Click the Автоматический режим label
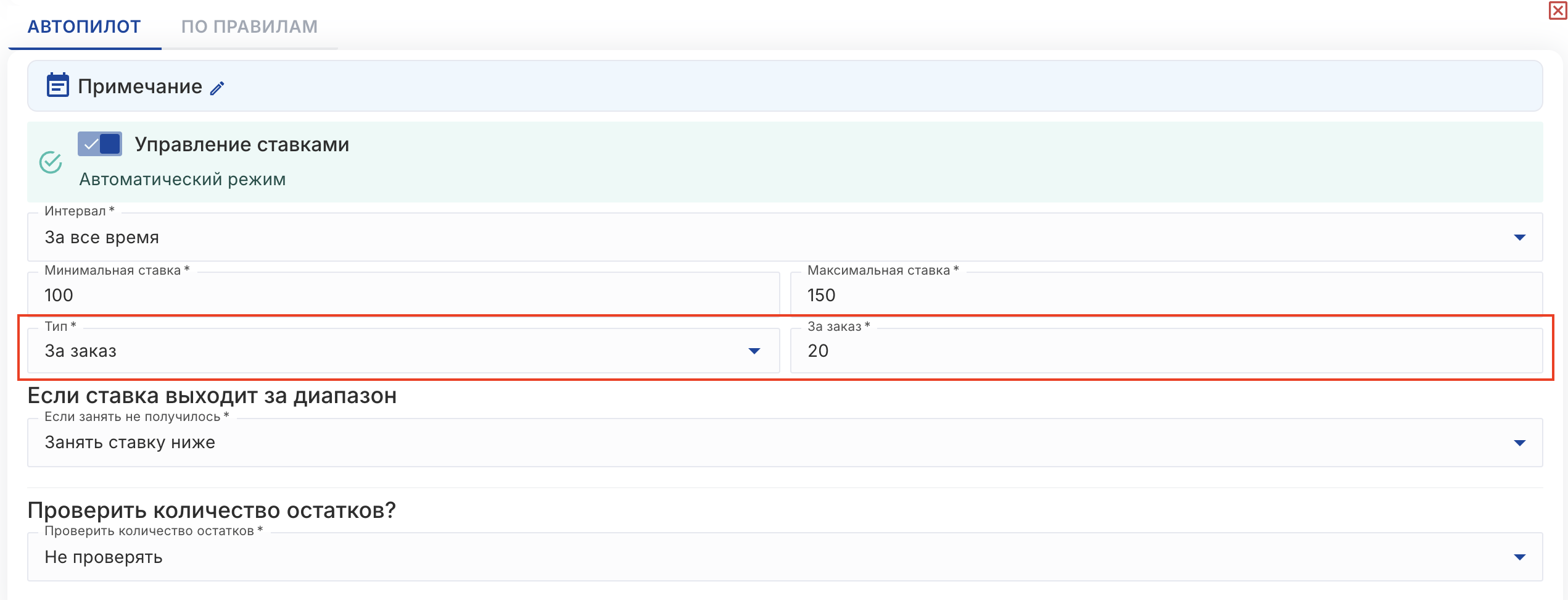 click(183, 180)
